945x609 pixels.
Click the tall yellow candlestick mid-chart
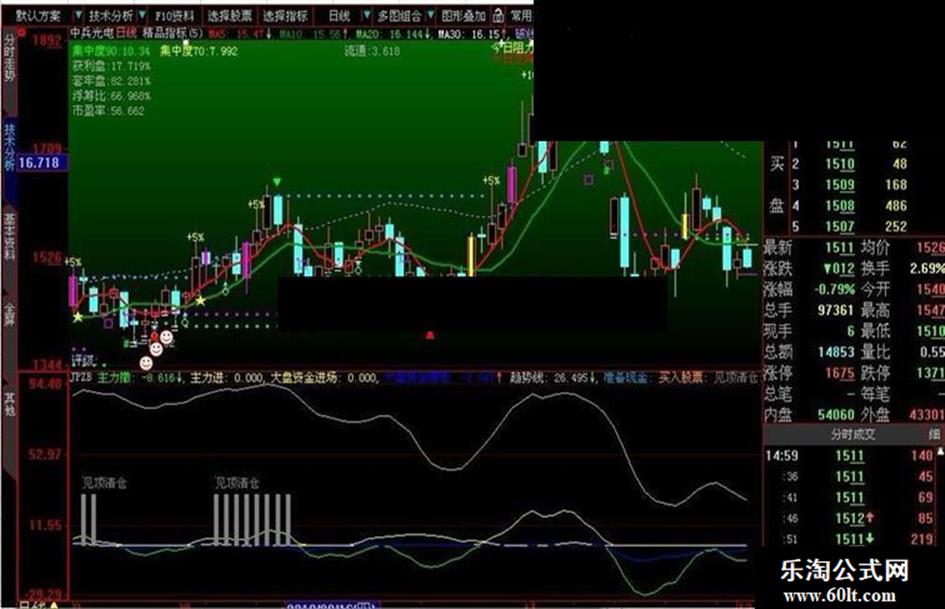[470, 256]
